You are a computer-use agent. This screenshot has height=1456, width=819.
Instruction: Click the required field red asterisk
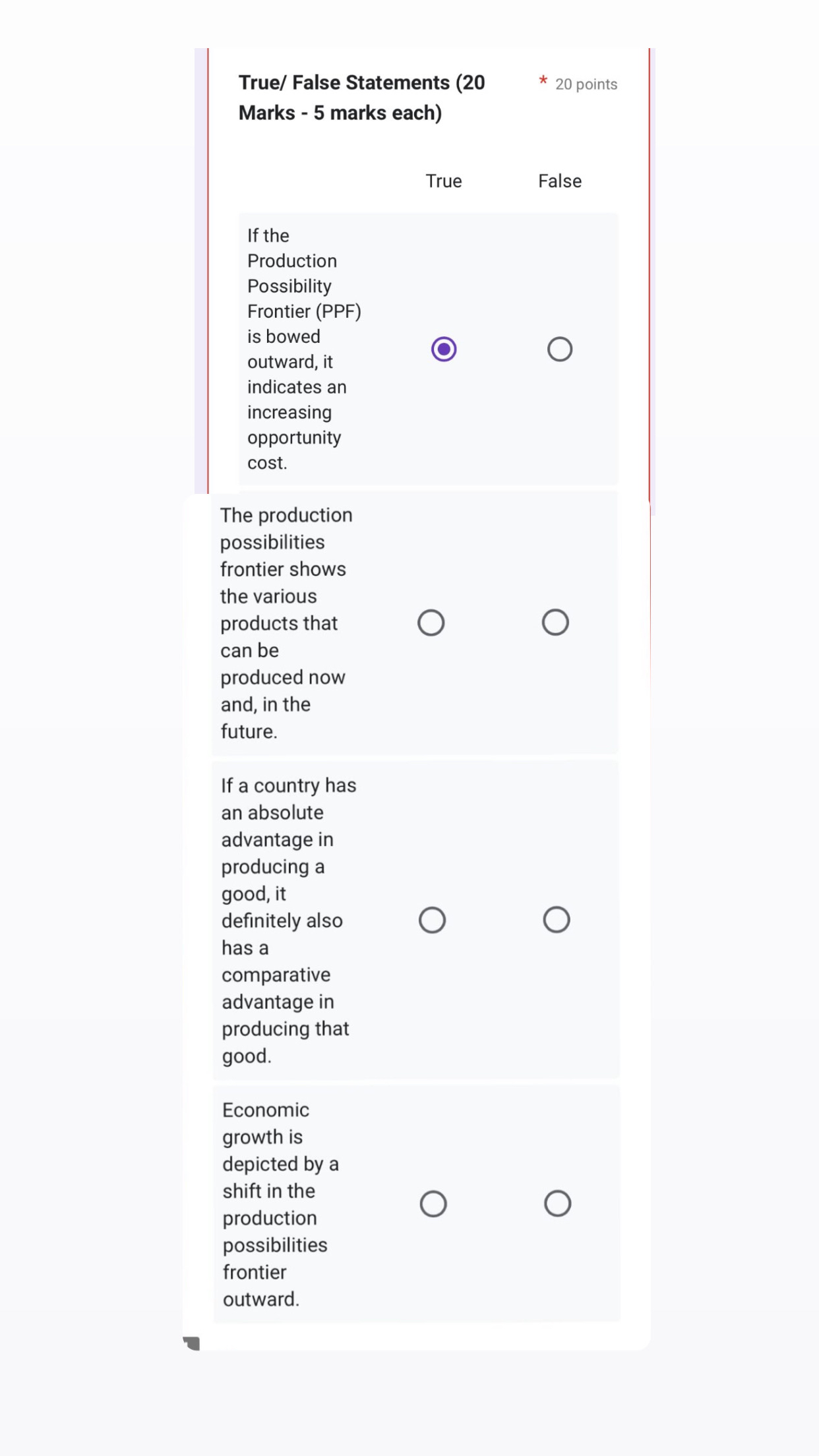click(x=542, y=80)
